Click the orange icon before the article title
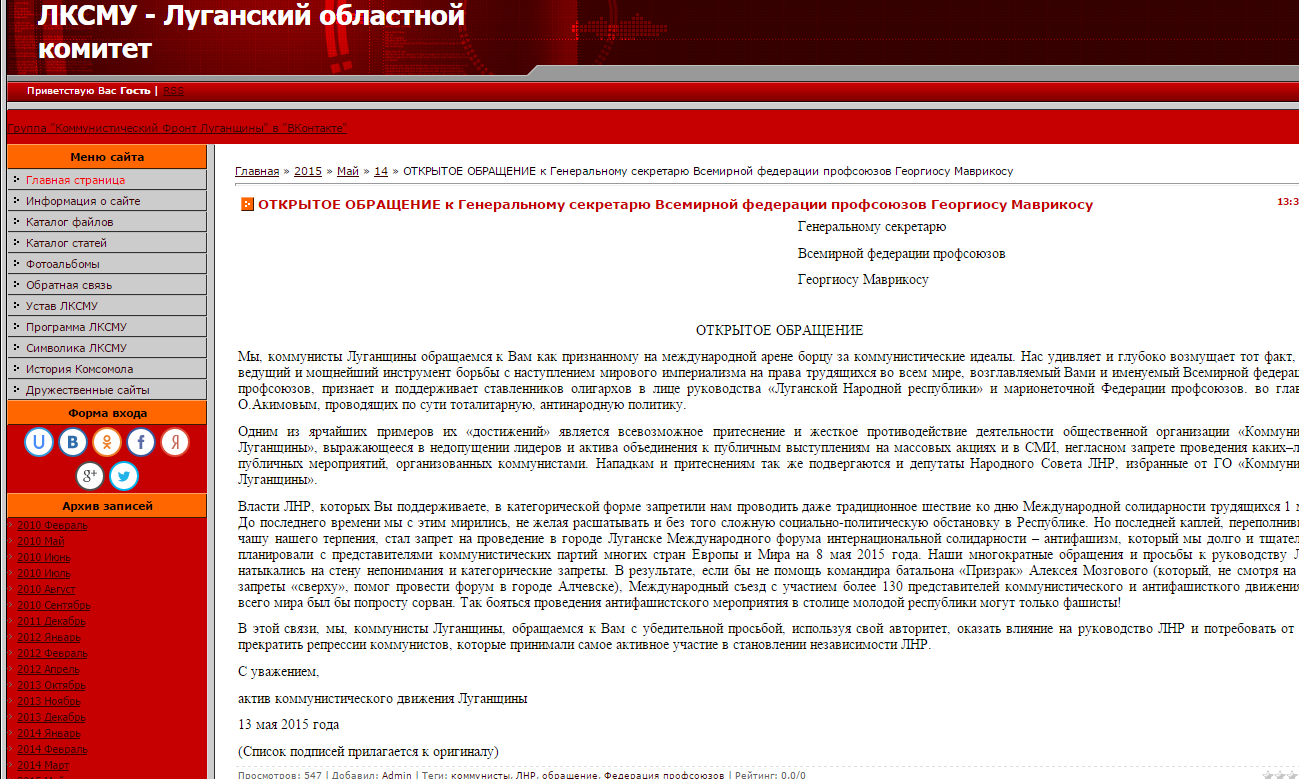 click(x=247, y=205)
